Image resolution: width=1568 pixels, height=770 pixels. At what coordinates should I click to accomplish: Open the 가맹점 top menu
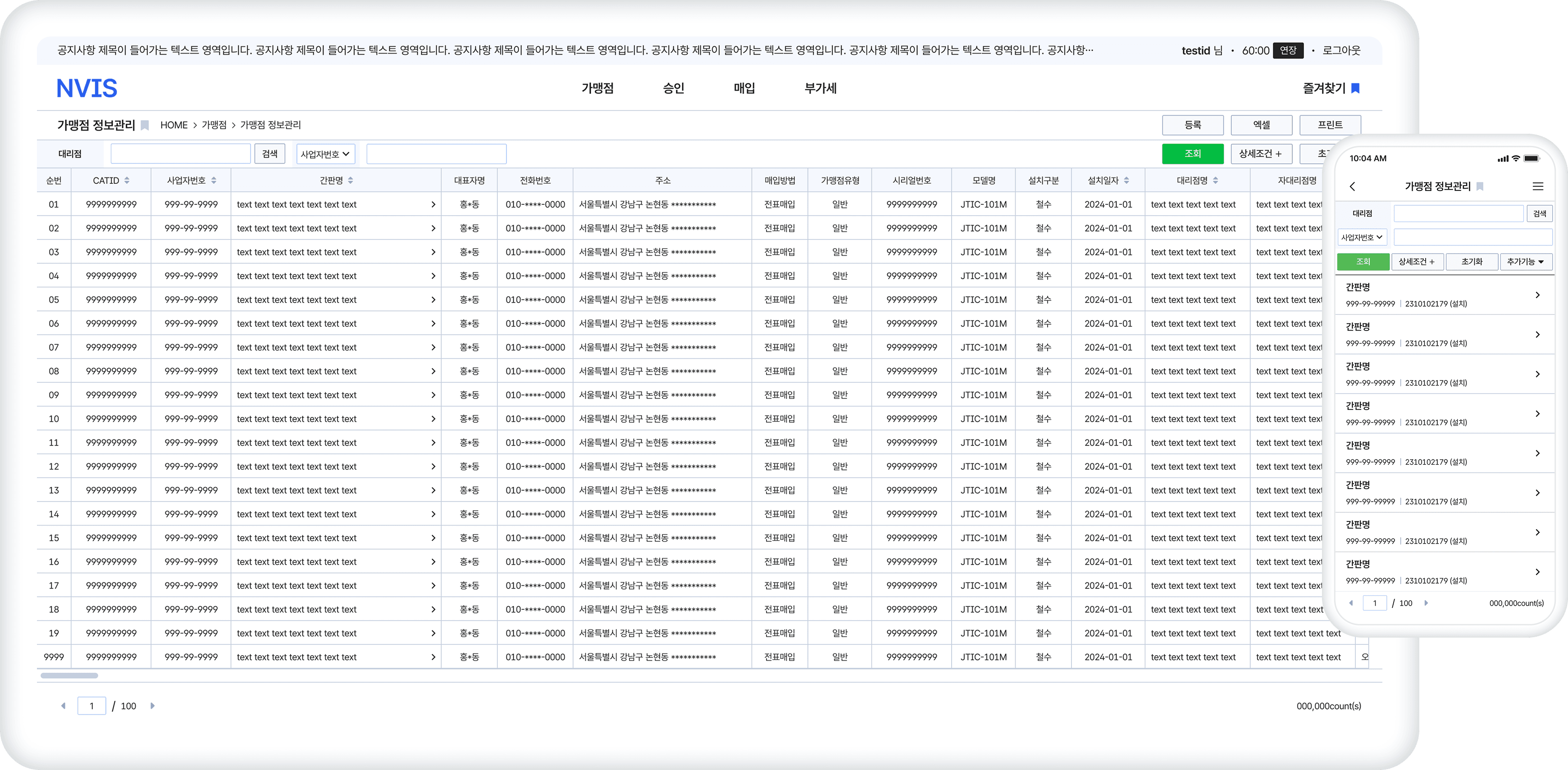point(597,89)
